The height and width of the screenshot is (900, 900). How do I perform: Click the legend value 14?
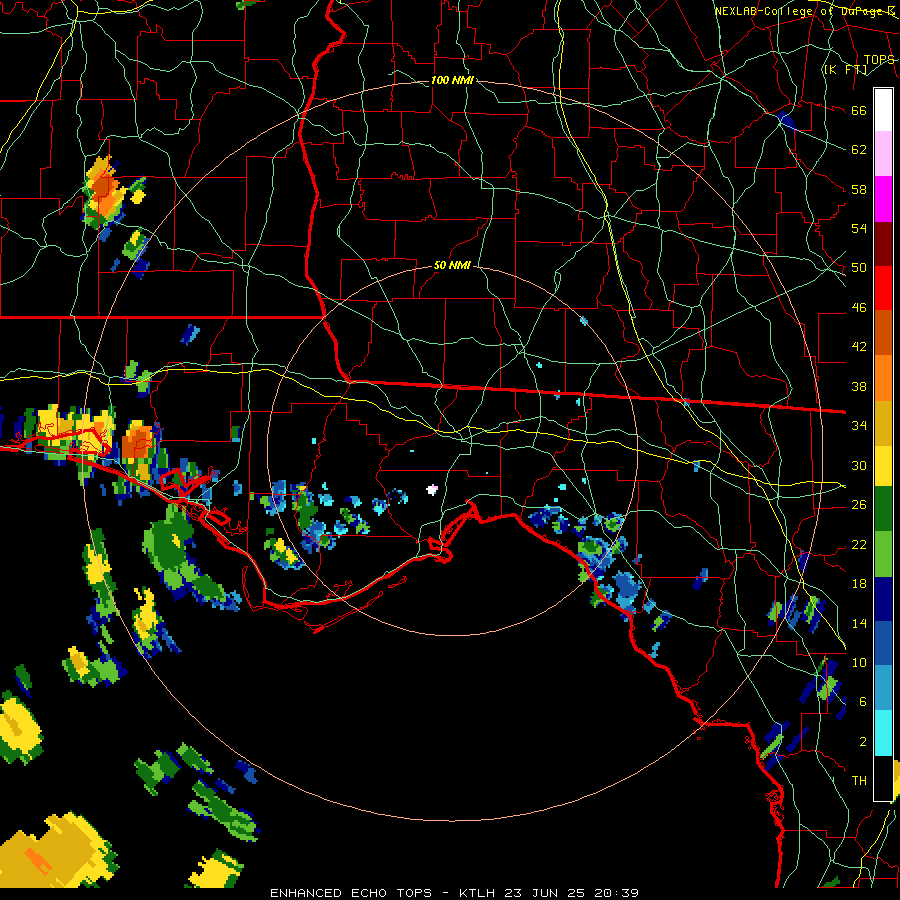(x=859, y=623)
